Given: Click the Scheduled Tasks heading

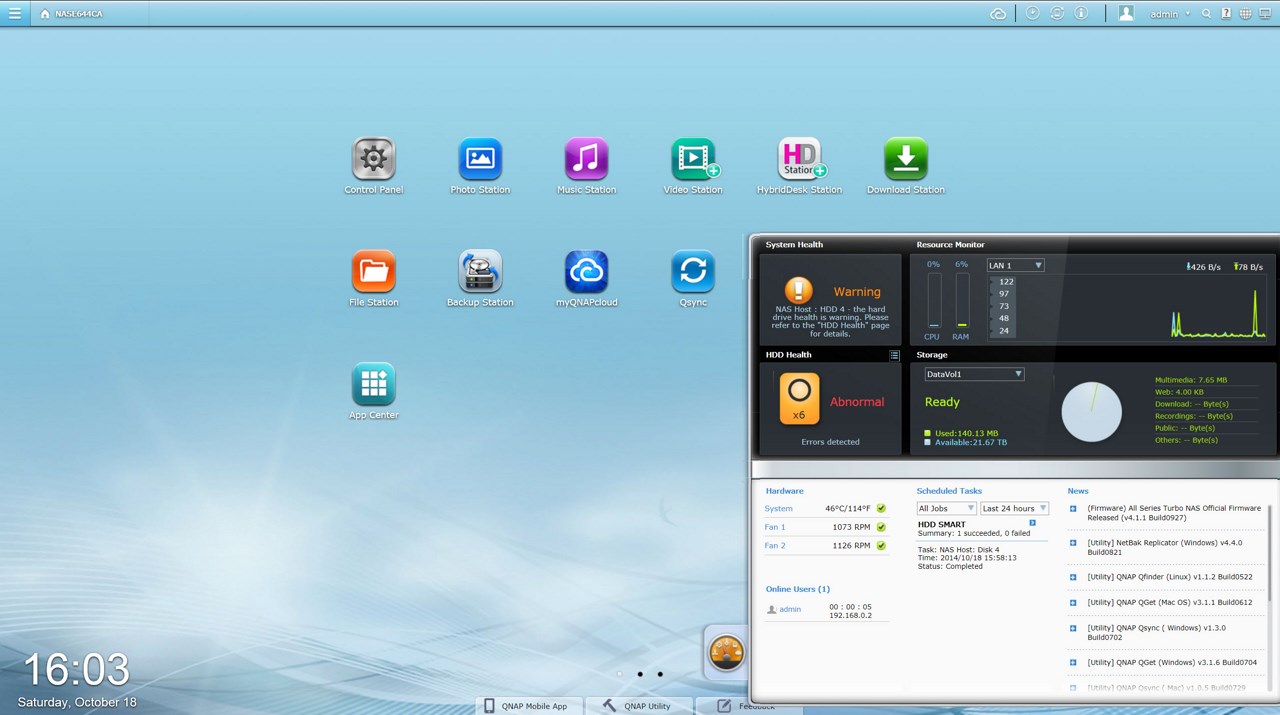Looking at the screenshot, I should 949,491.
